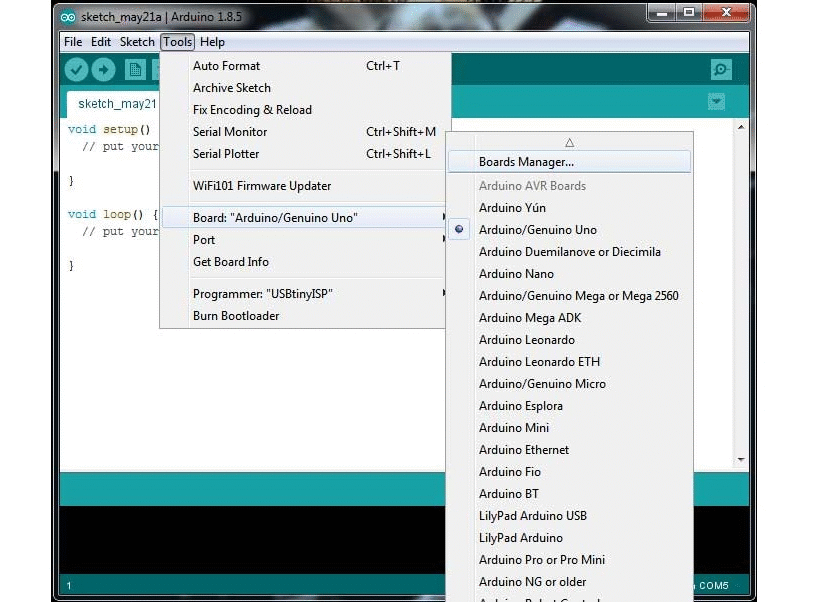Maximize the Arduino window
The height and width of the screenshot is (602, 813).
coord(689,12)
